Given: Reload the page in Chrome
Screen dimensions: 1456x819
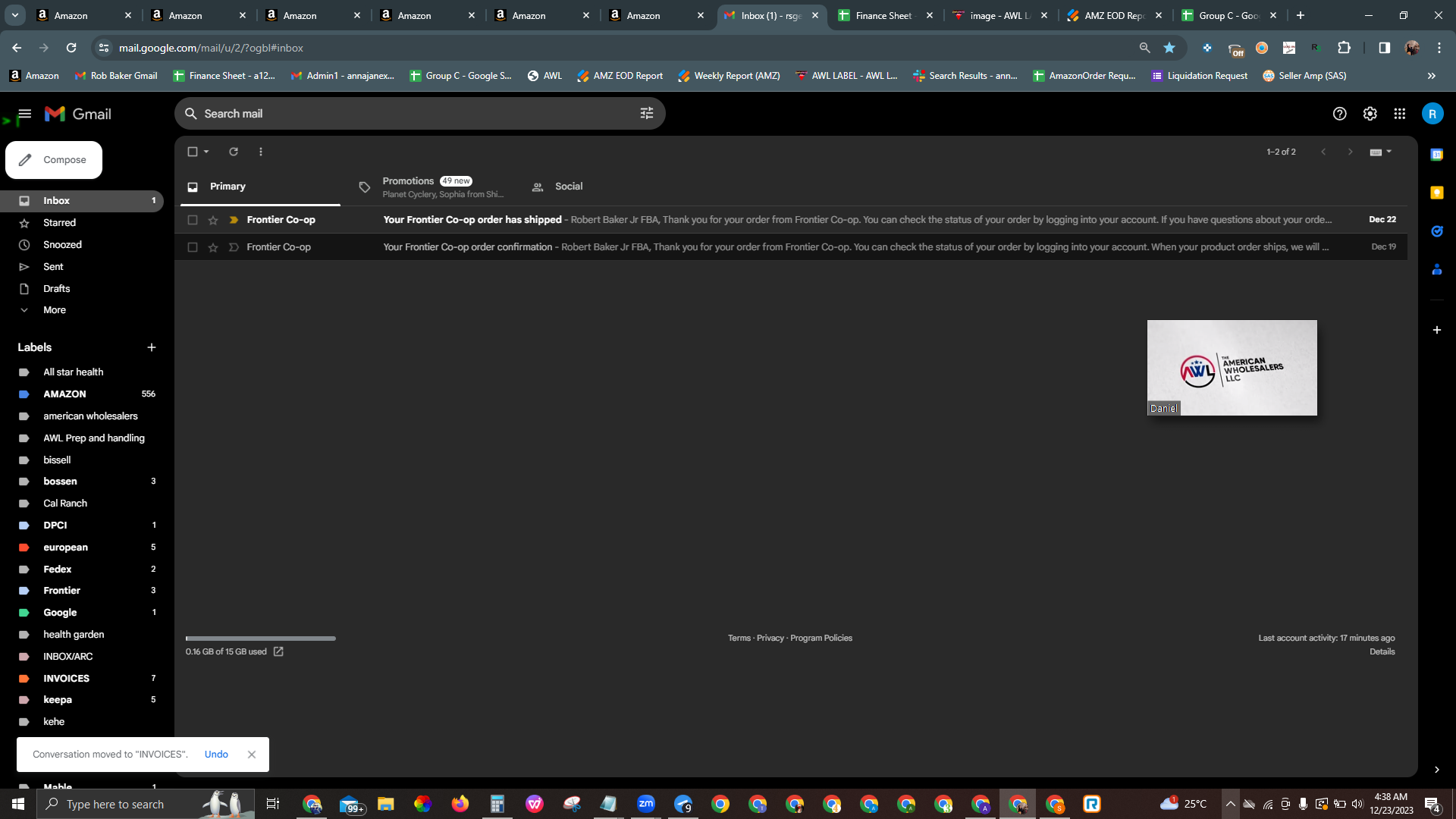Looking at the screenshot, I should point(71,48).
